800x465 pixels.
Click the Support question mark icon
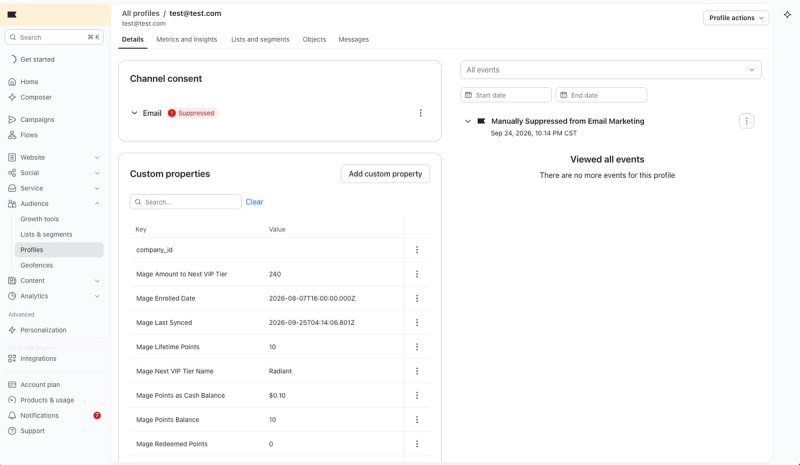(12, 431)
